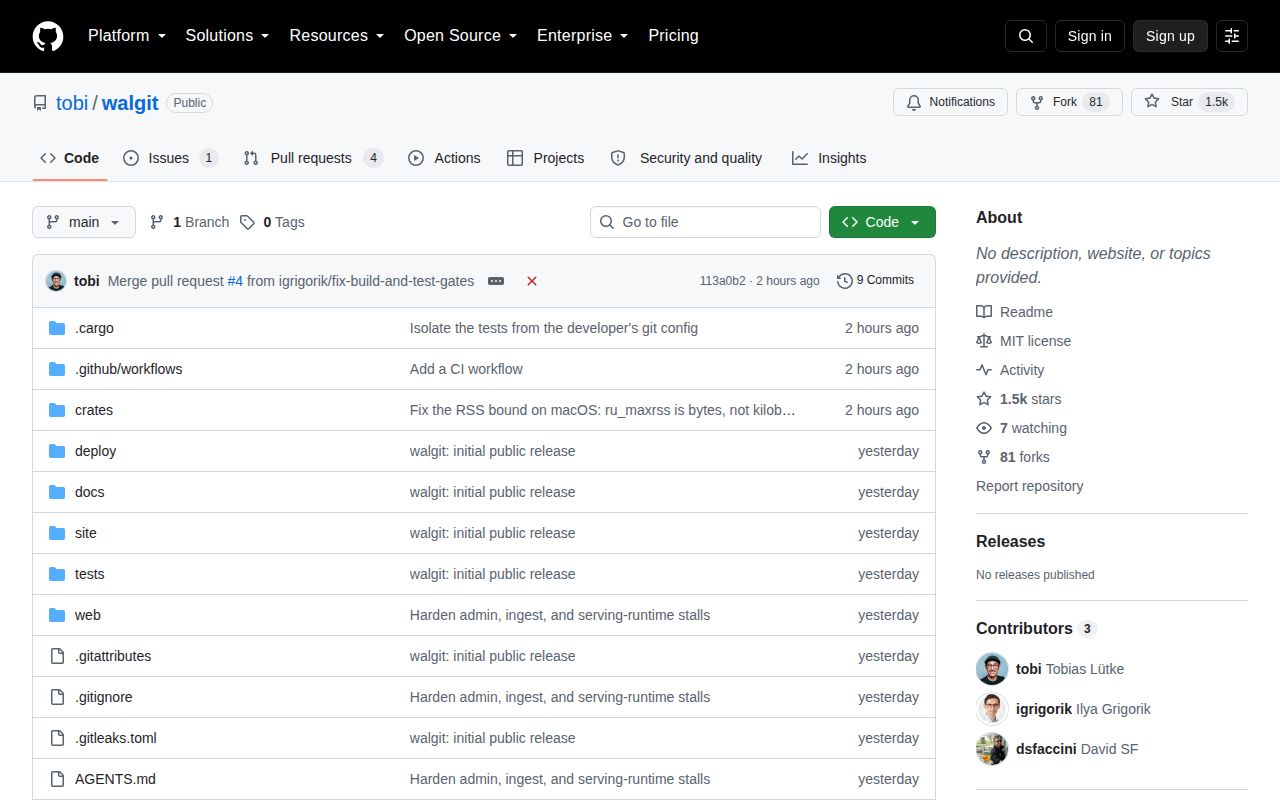
Task: Expand the Enterprise menu
Action: click(x=583, y=36)
